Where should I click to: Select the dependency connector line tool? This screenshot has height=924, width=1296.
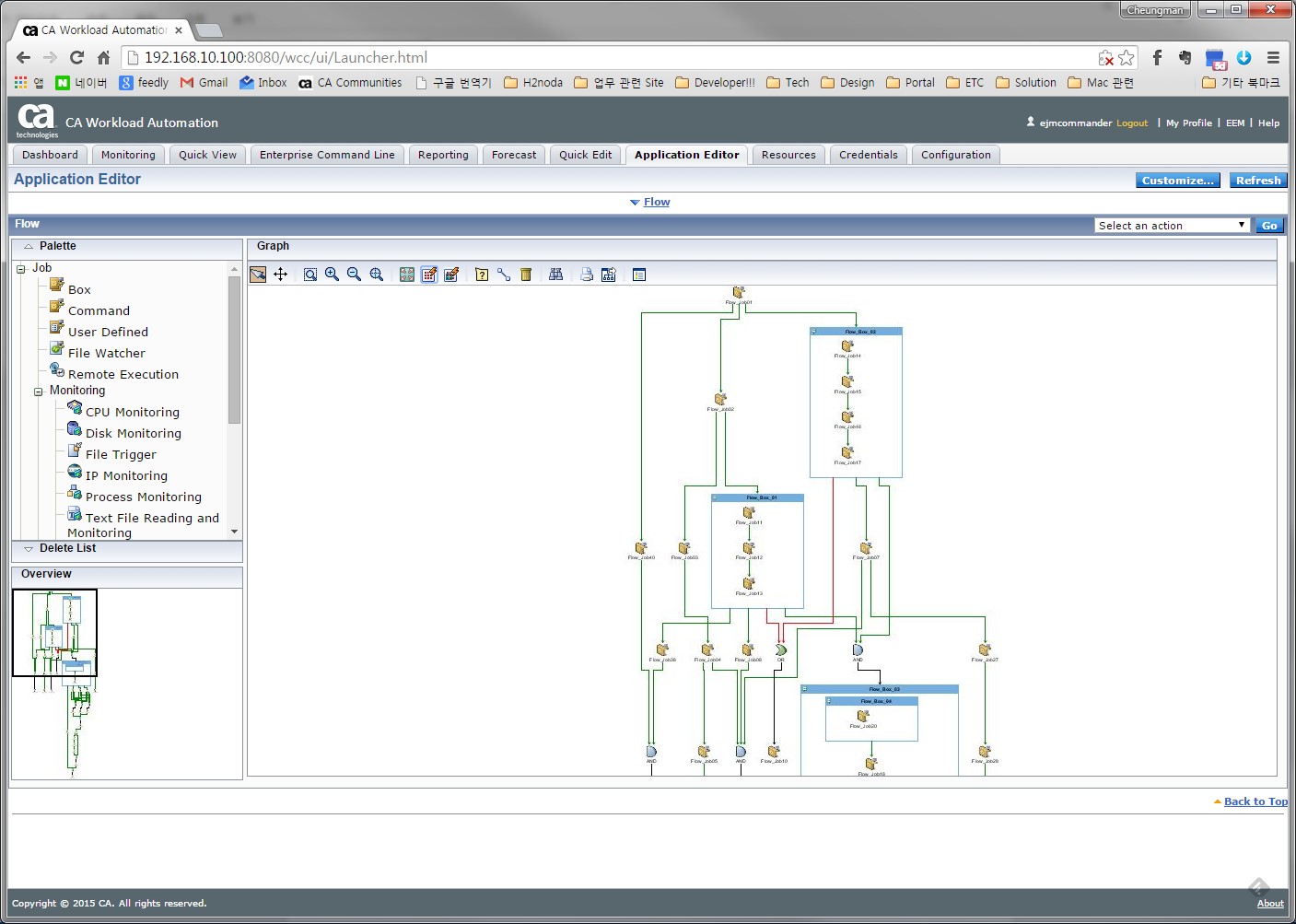tap(504, 275)
